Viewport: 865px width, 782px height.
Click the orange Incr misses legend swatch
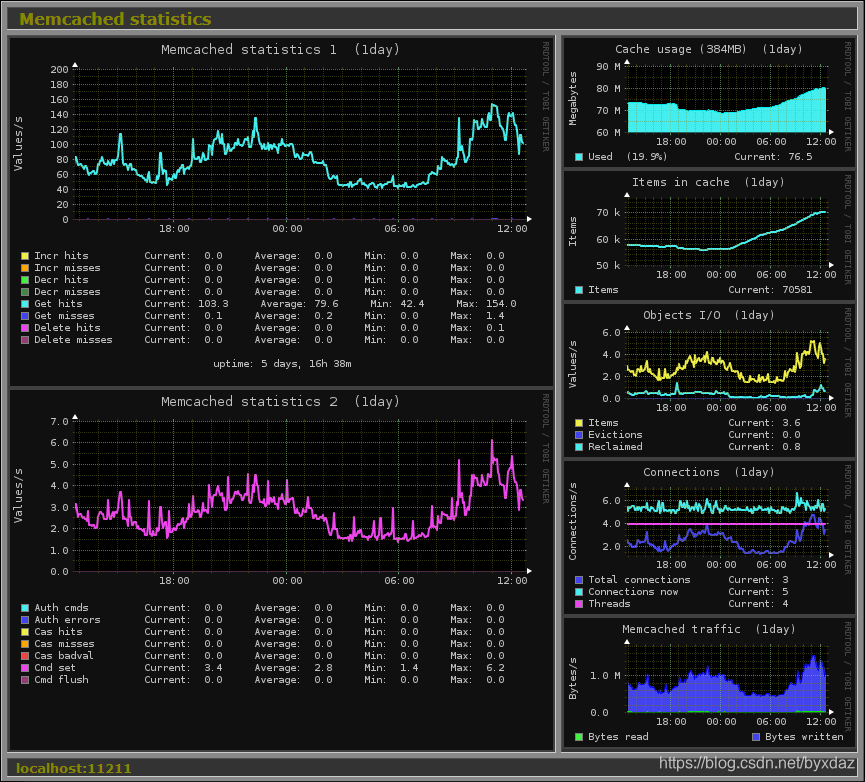(x=25, y=268)
